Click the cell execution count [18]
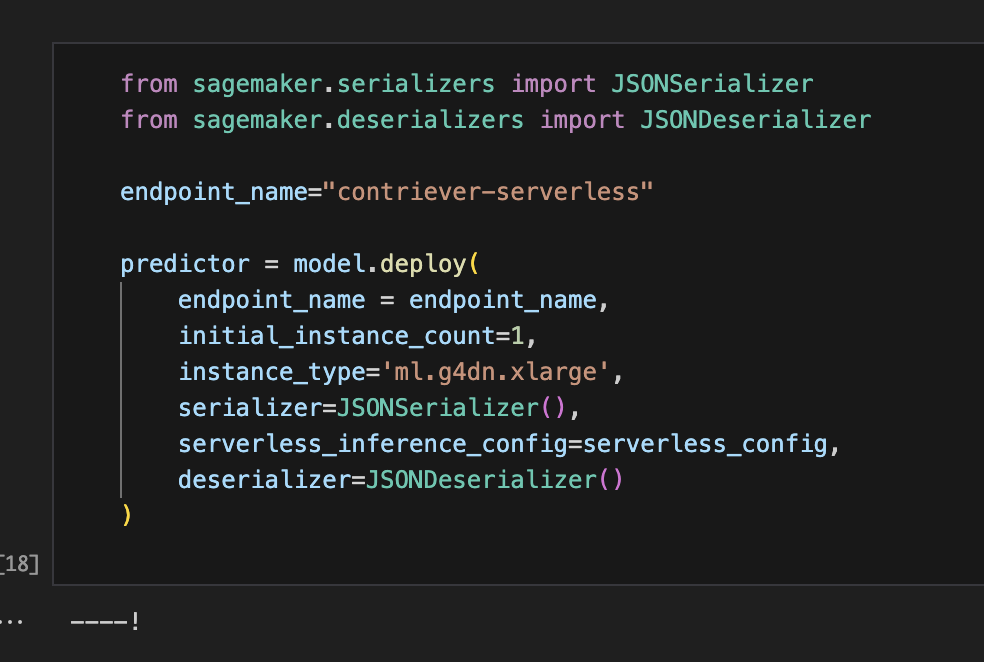Viewport: 984px width, 662px height. 19,563
